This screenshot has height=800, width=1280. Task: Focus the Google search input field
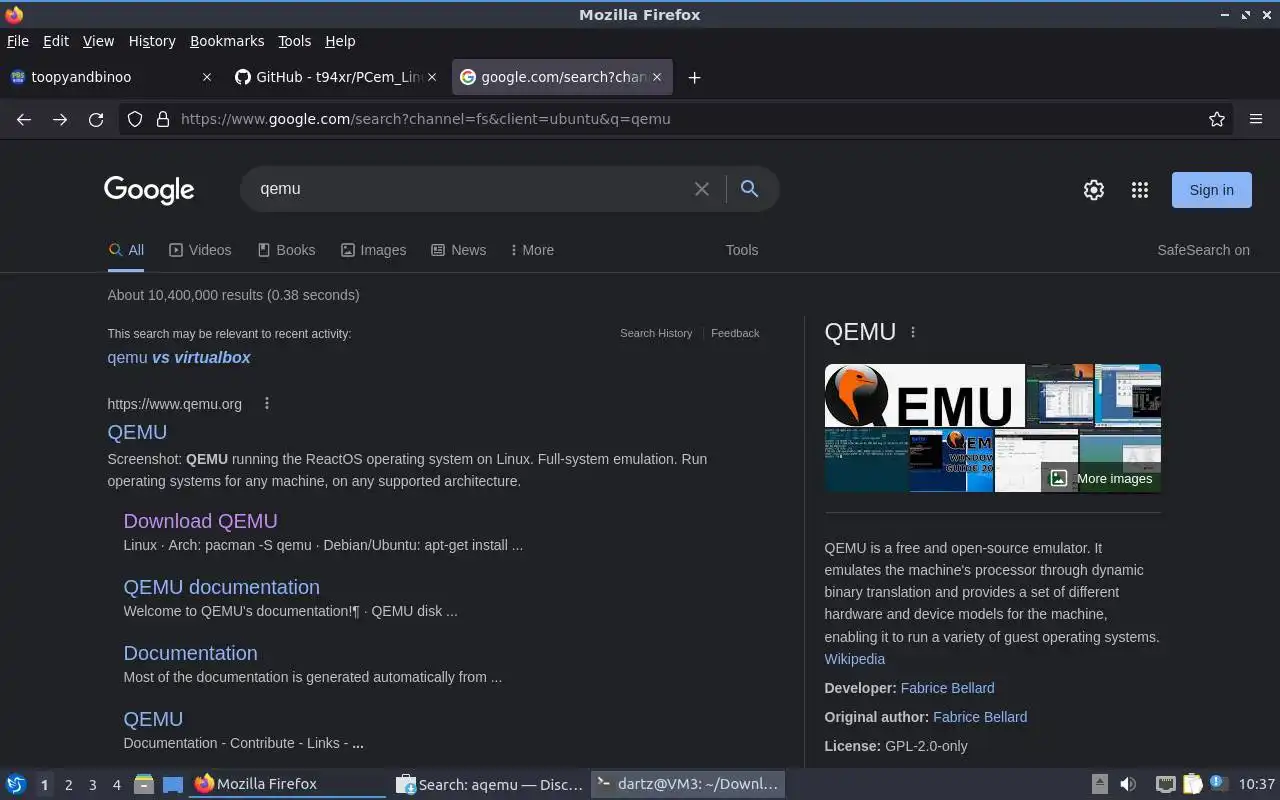tap(470, 189)
